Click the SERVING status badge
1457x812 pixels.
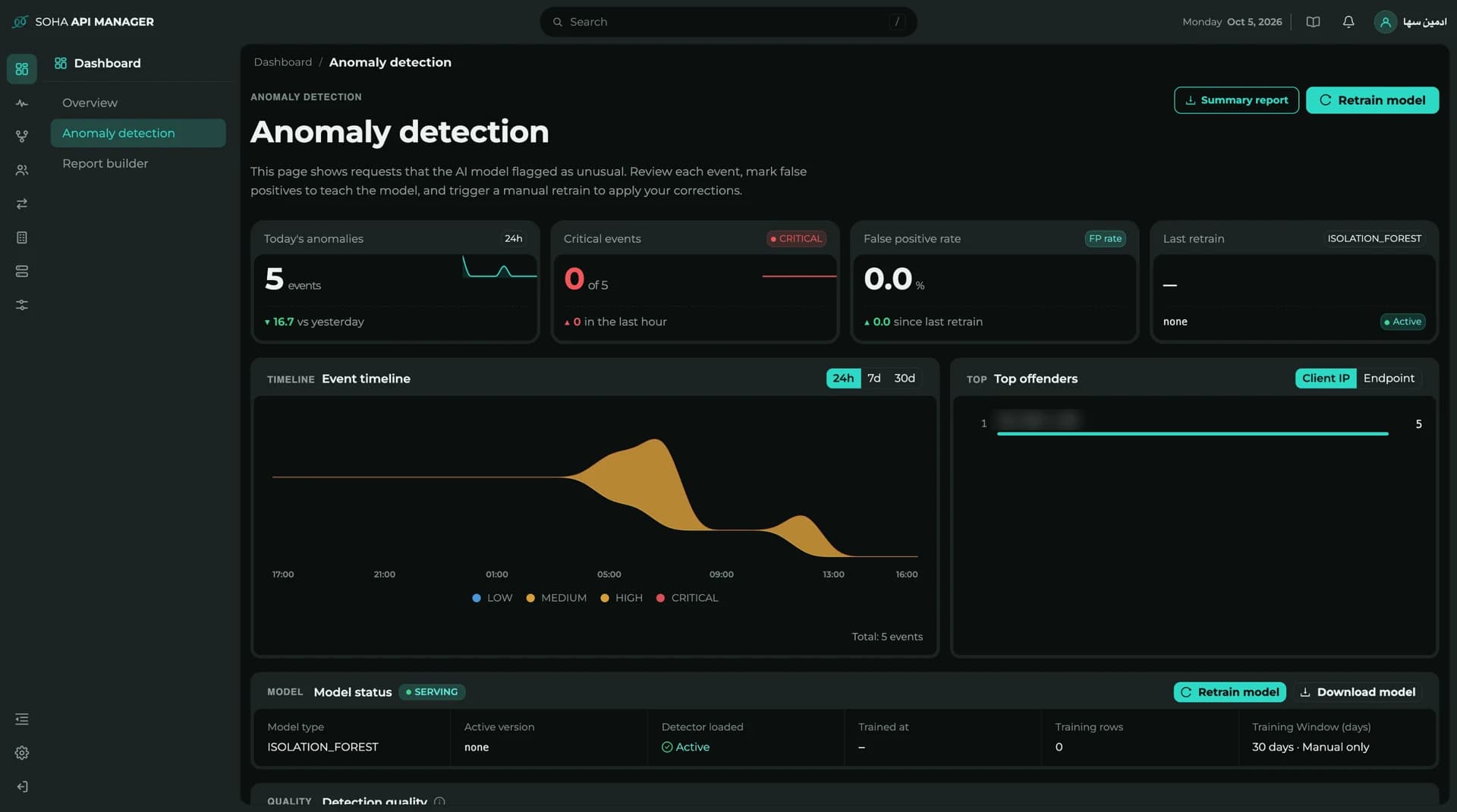432,692
